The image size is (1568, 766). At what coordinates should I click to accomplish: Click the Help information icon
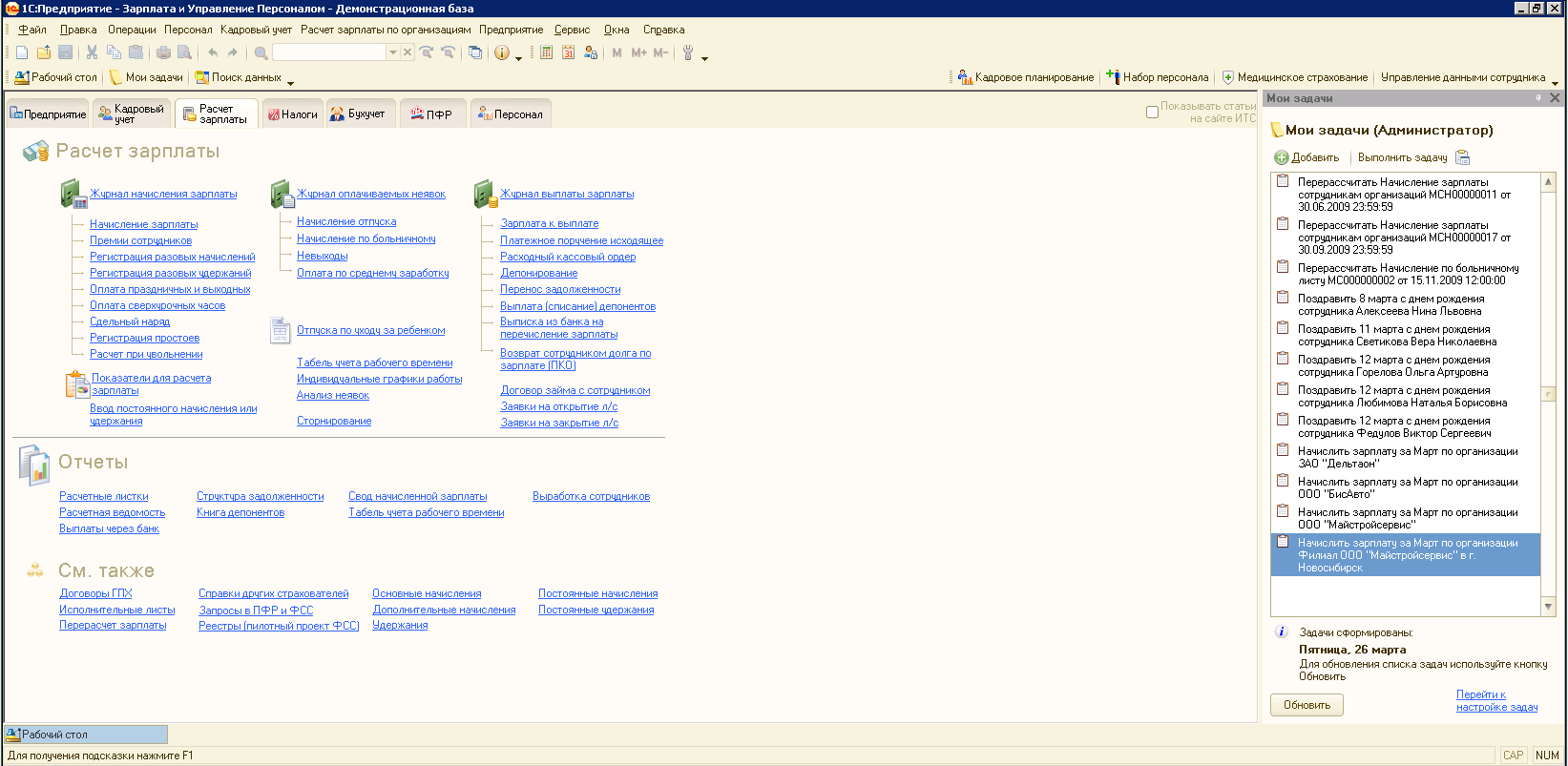pyautogui.click(x=502, y=52)
